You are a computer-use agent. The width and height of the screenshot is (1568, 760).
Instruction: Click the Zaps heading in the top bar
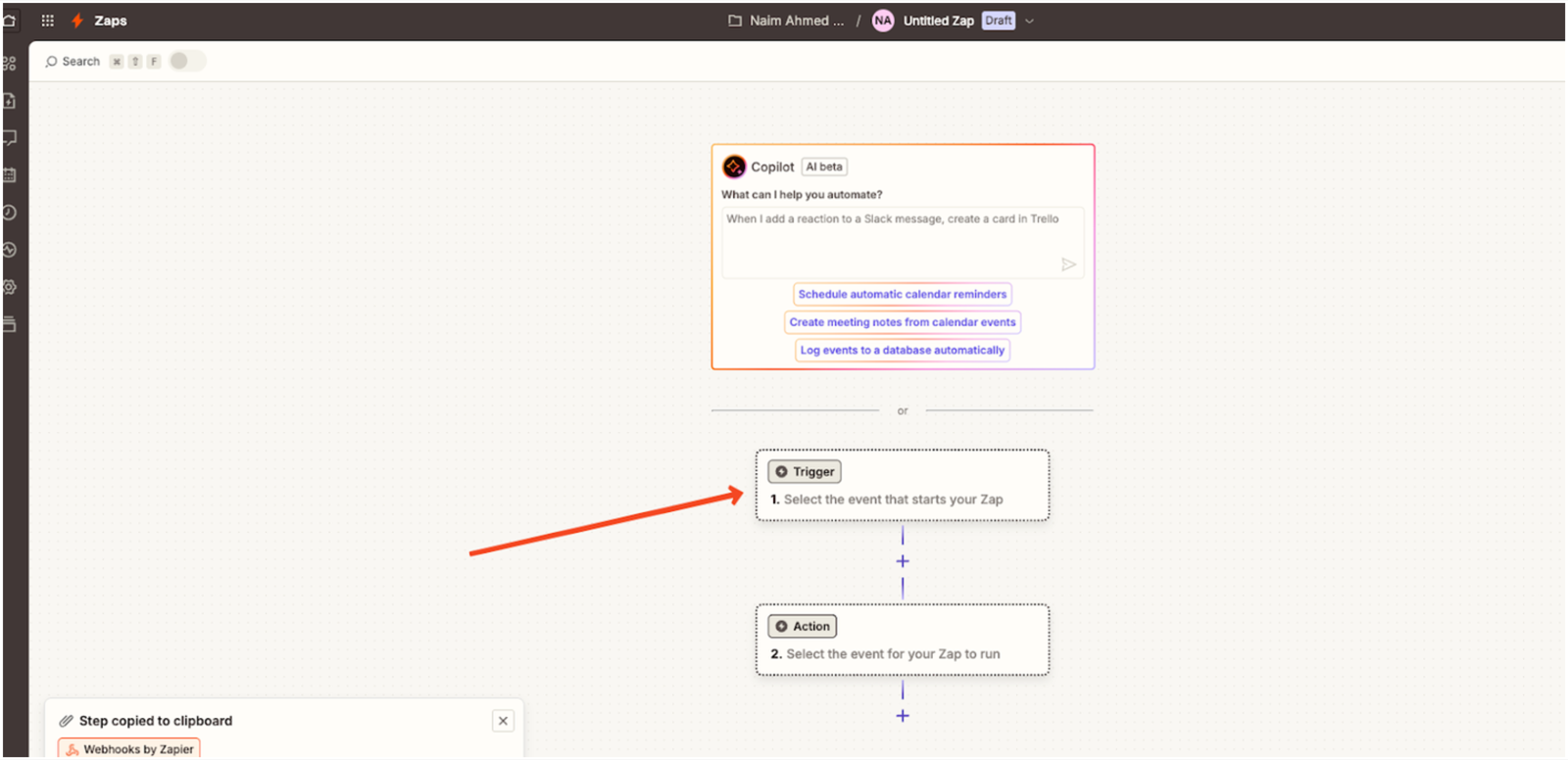(x=111, y=21)
